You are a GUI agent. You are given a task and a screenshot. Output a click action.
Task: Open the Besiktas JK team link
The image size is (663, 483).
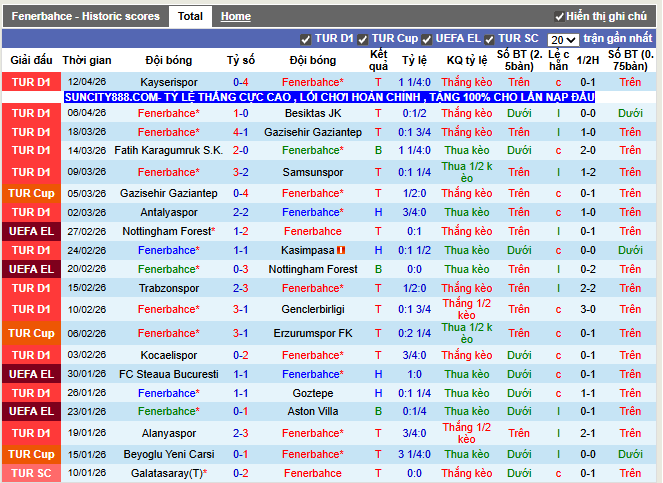tap(312, 114)
